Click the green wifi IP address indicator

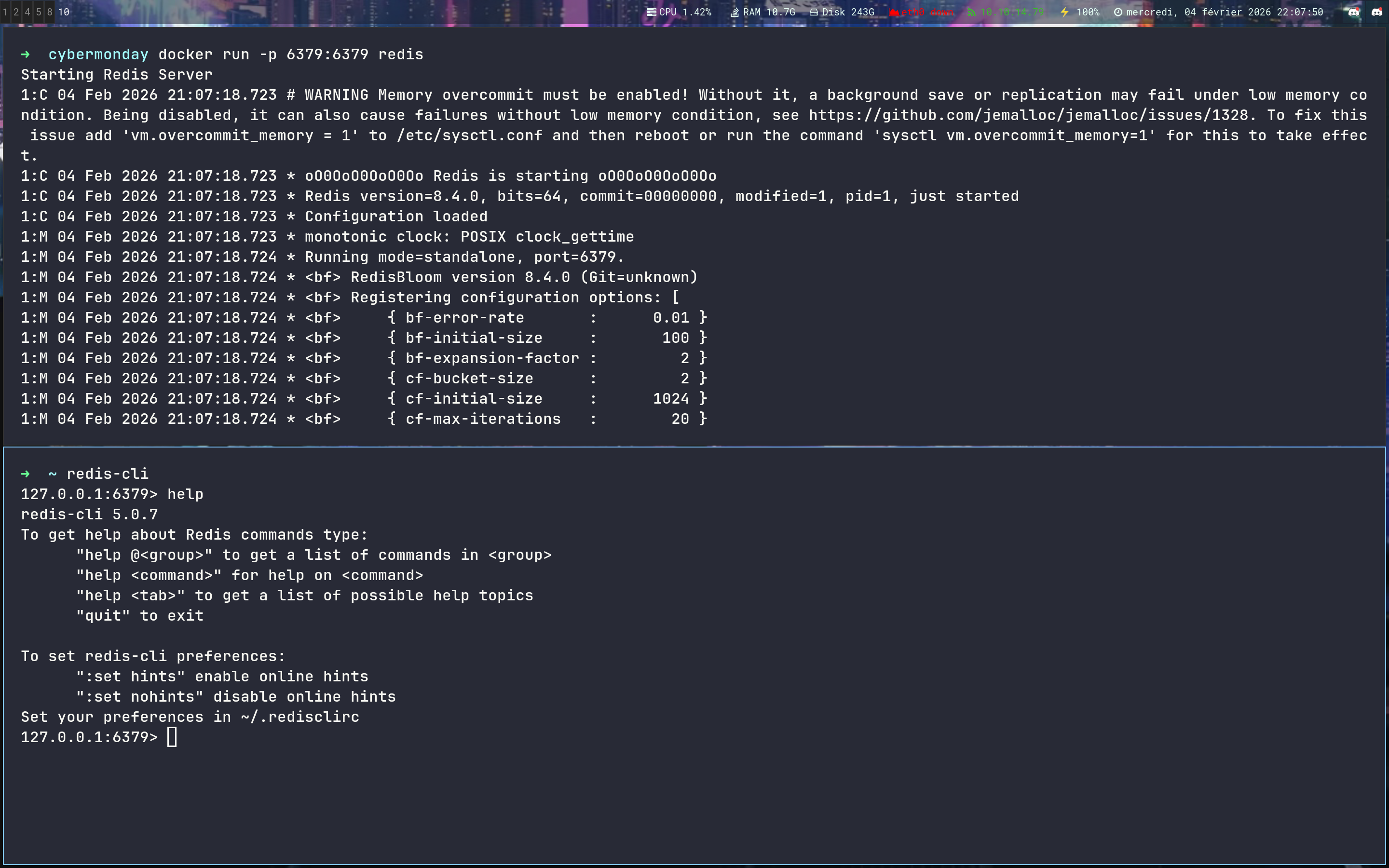[1006, 12]
